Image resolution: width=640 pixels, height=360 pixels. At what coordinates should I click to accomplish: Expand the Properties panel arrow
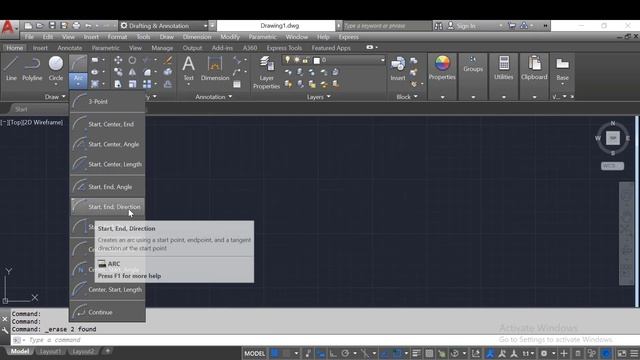click(x=442, y=97)
